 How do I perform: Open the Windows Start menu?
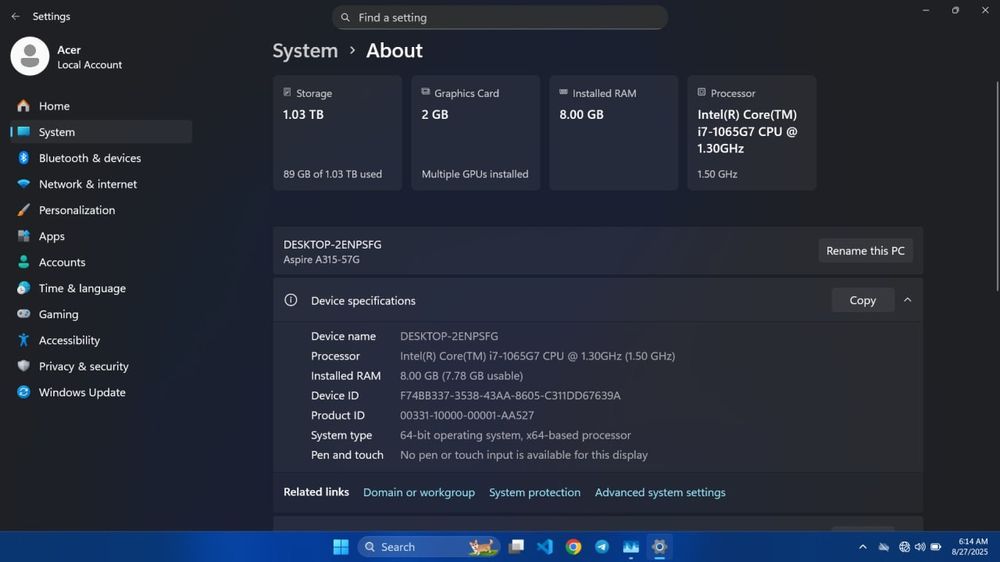pyautogui.click(x=341, y=547)
